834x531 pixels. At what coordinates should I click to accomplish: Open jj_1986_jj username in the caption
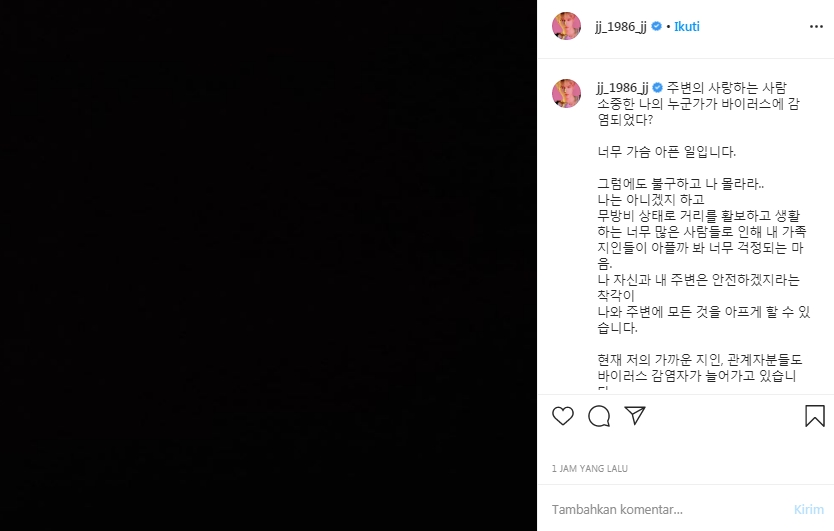tap(623, 88)
